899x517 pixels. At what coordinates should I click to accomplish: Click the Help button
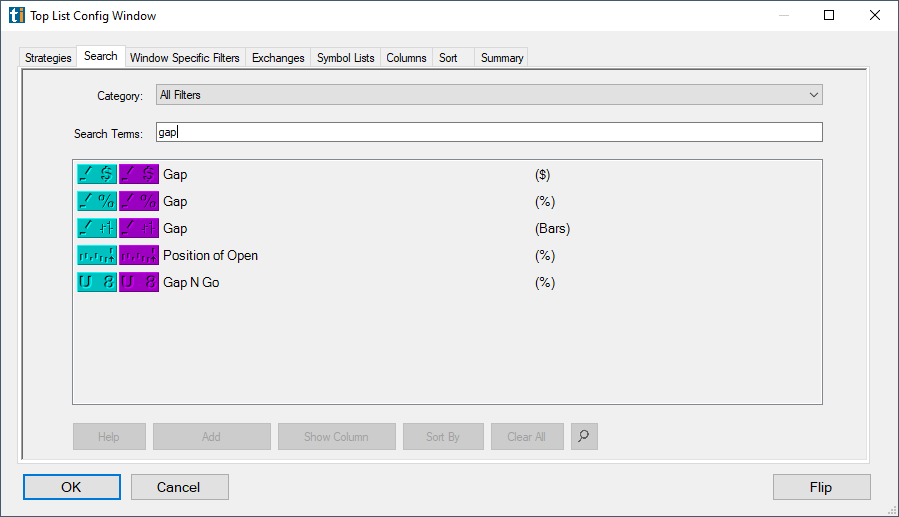109,437
